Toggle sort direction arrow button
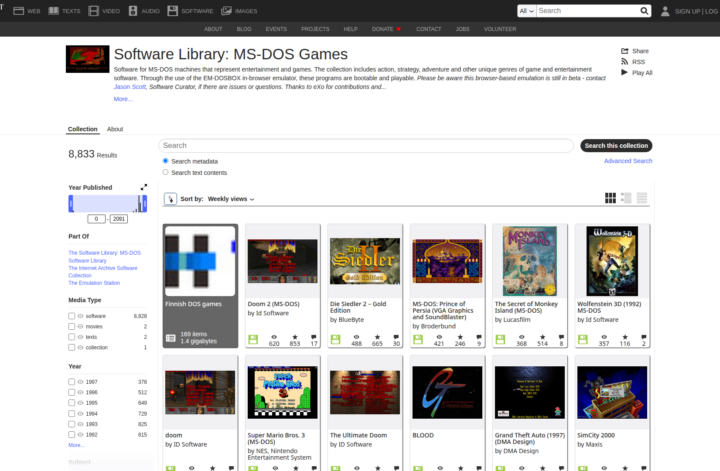The height and width of the screenshot is (471, 720). point(170,199)
